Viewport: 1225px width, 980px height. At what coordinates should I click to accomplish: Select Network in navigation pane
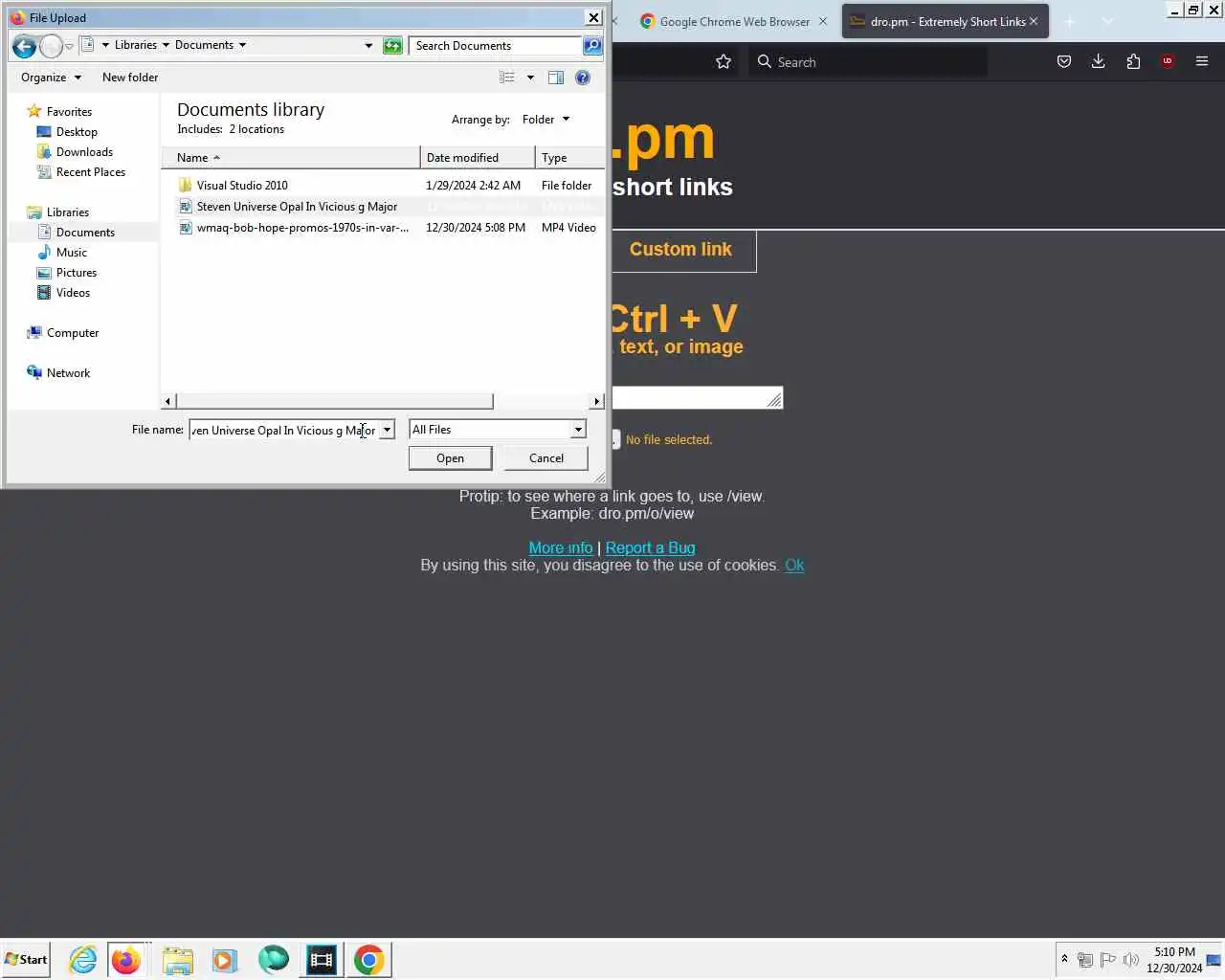click(68, 373)
